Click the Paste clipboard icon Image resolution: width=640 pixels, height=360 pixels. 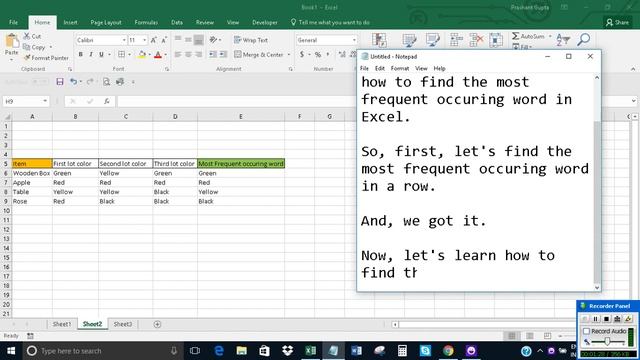11,41
